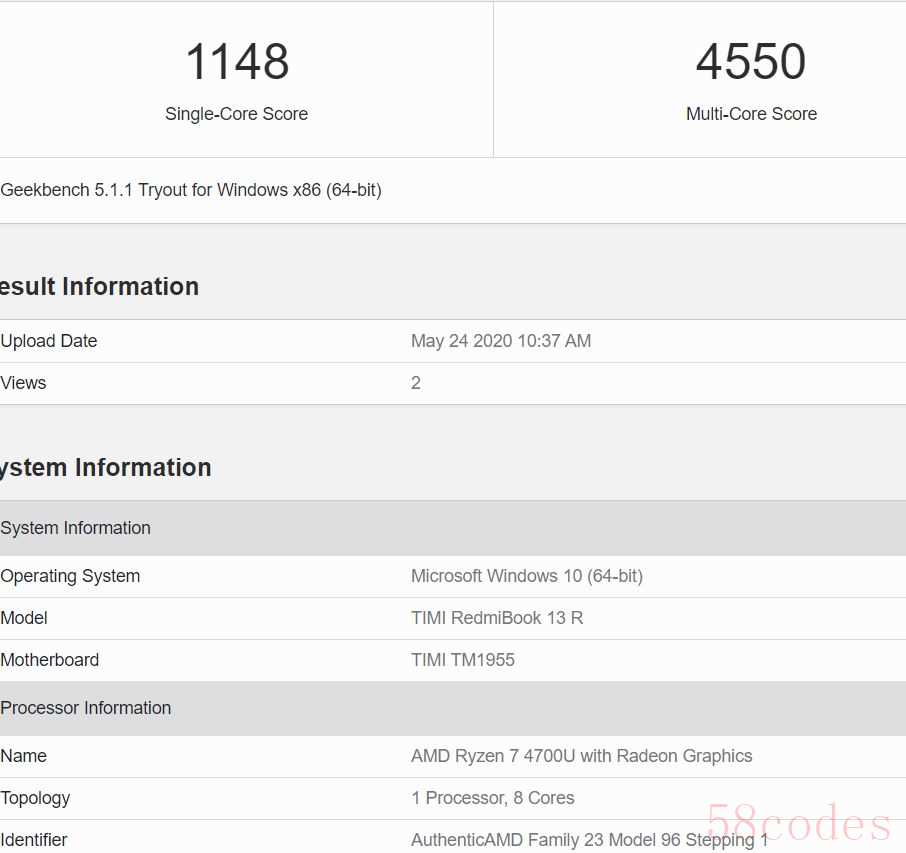
Task: Click the gray "Processor Information" table header row
Action: (x=453, y=709)
